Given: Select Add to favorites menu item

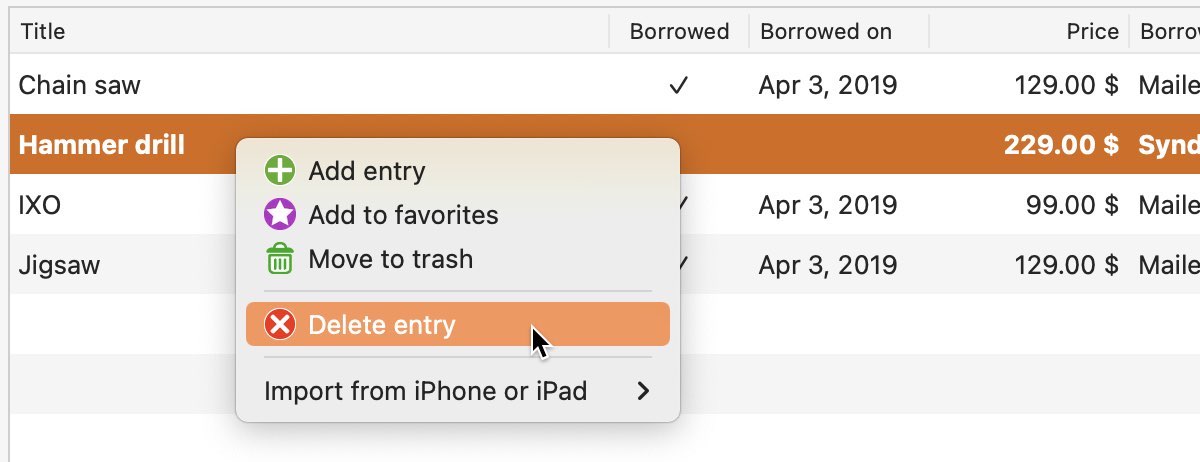Looking at the screenshot, I should click(x=403, y=215).
